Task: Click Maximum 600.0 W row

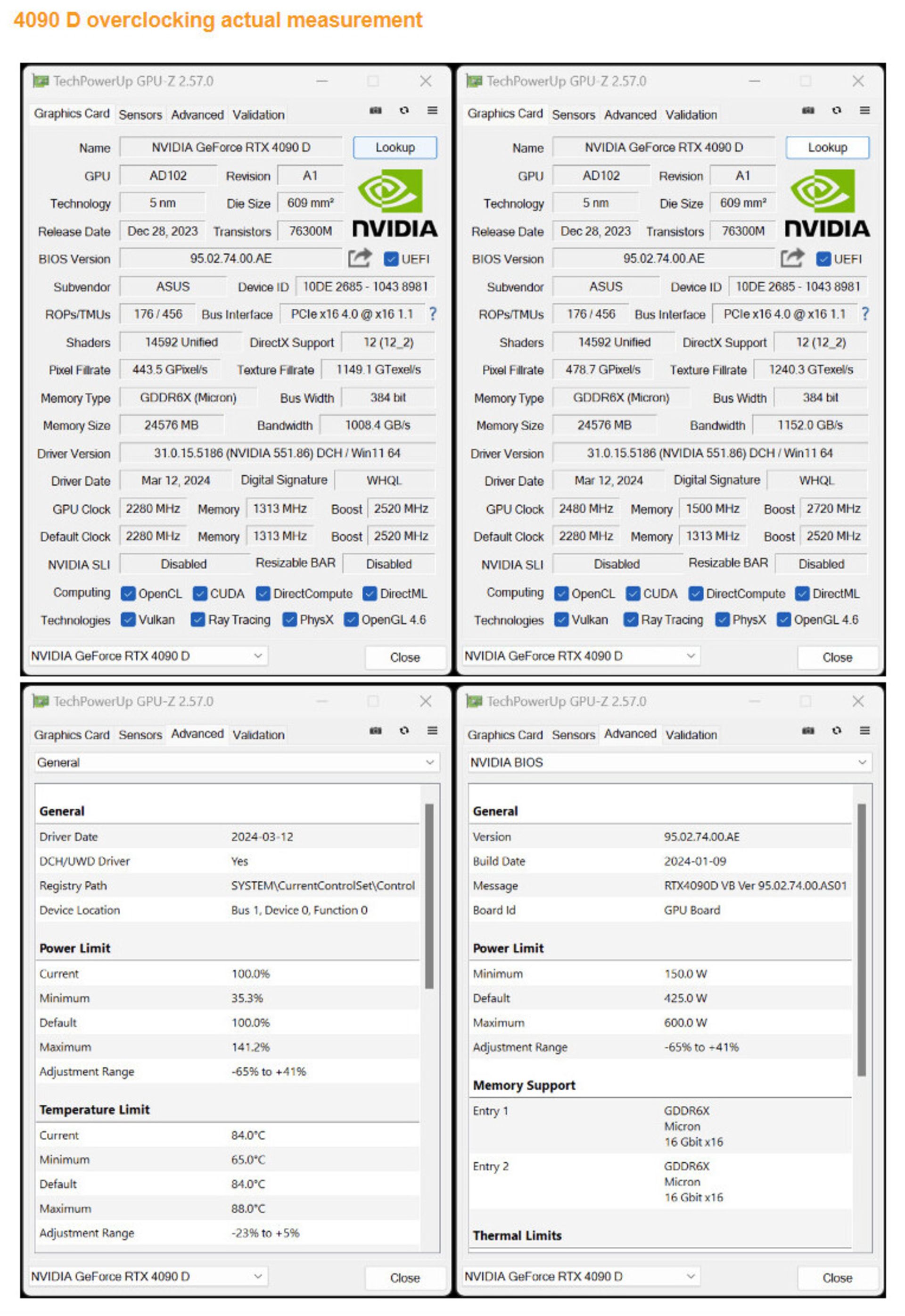Action: (660, 1023)
